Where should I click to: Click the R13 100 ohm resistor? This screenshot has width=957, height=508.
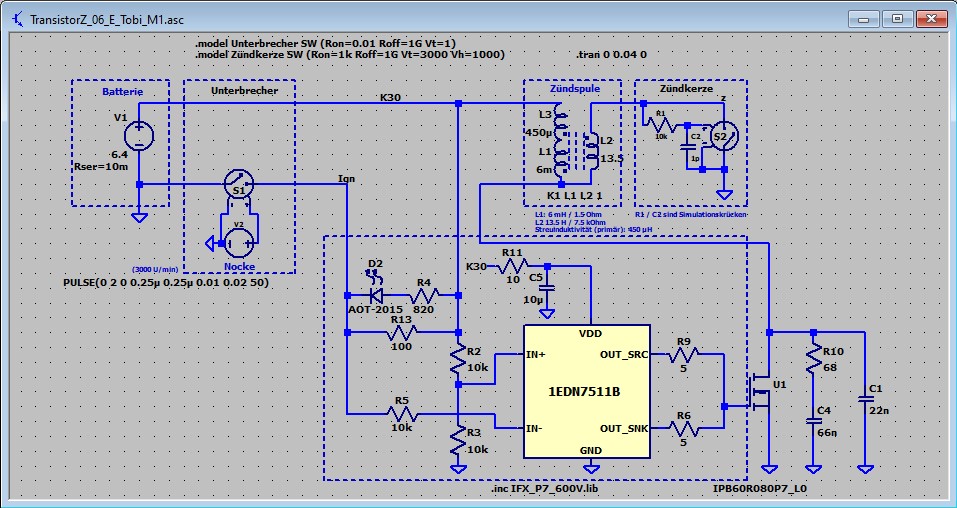tap(403, 333)
